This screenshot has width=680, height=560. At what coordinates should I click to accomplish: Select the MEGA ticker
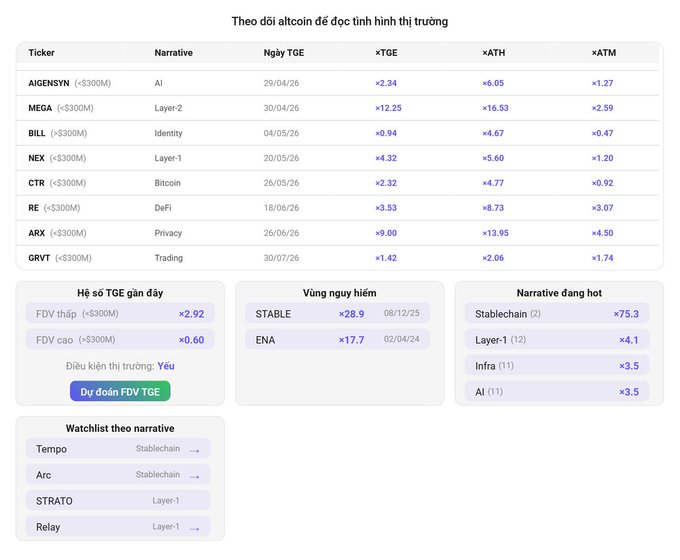tap(40, 108)
